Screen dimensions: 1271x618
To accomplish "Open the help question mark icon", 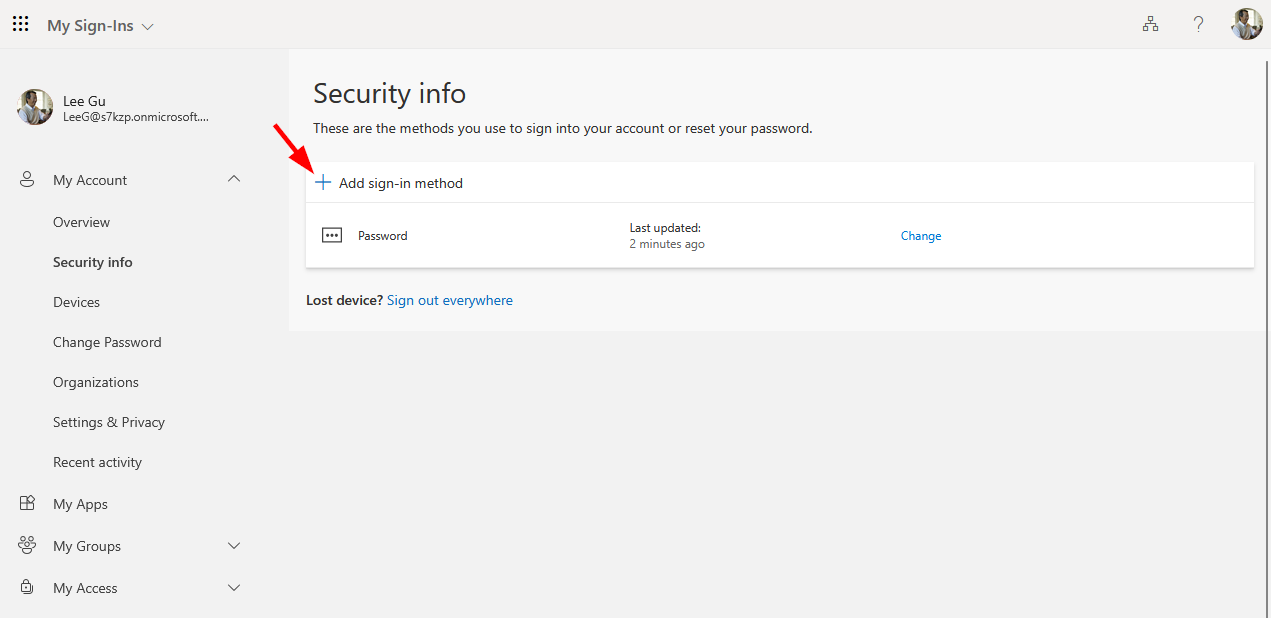I will click(1198, 25).
